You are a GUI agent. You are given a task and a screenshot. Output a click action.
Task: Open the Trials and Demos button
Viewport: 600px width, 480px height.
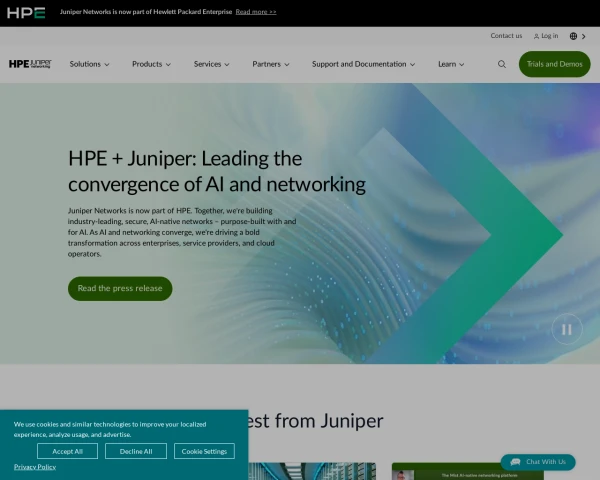pyautogui.click(x=554, y=64)
